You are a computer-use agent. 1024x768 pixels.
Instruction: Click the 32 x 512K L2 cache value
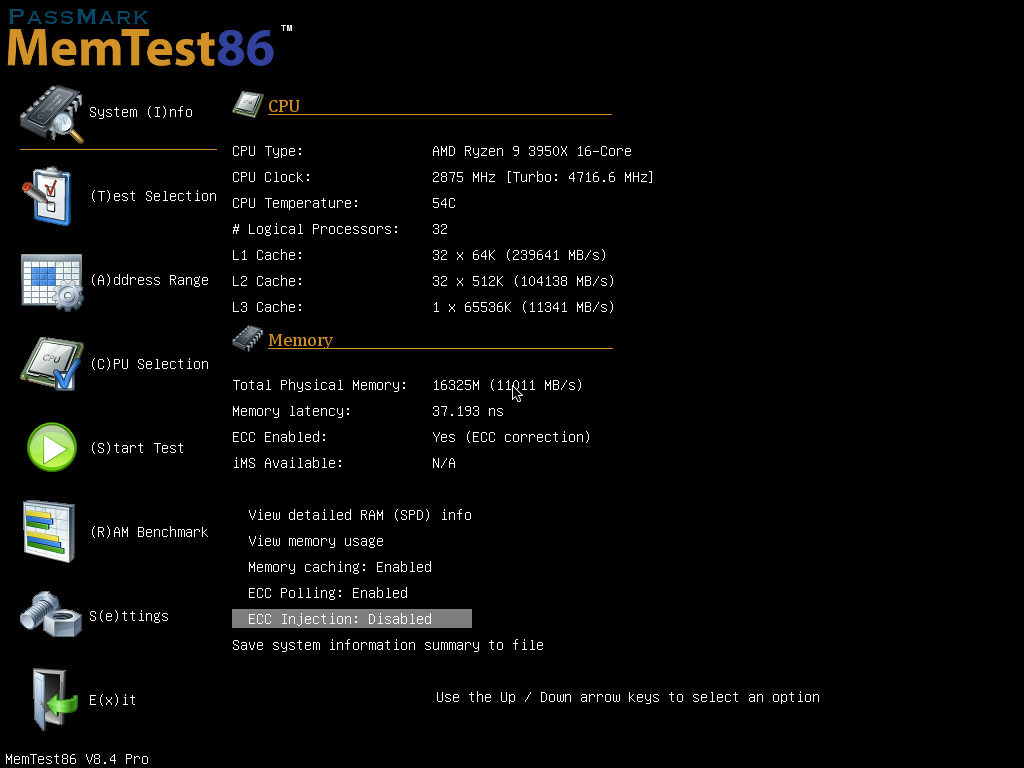pos(523,281)
